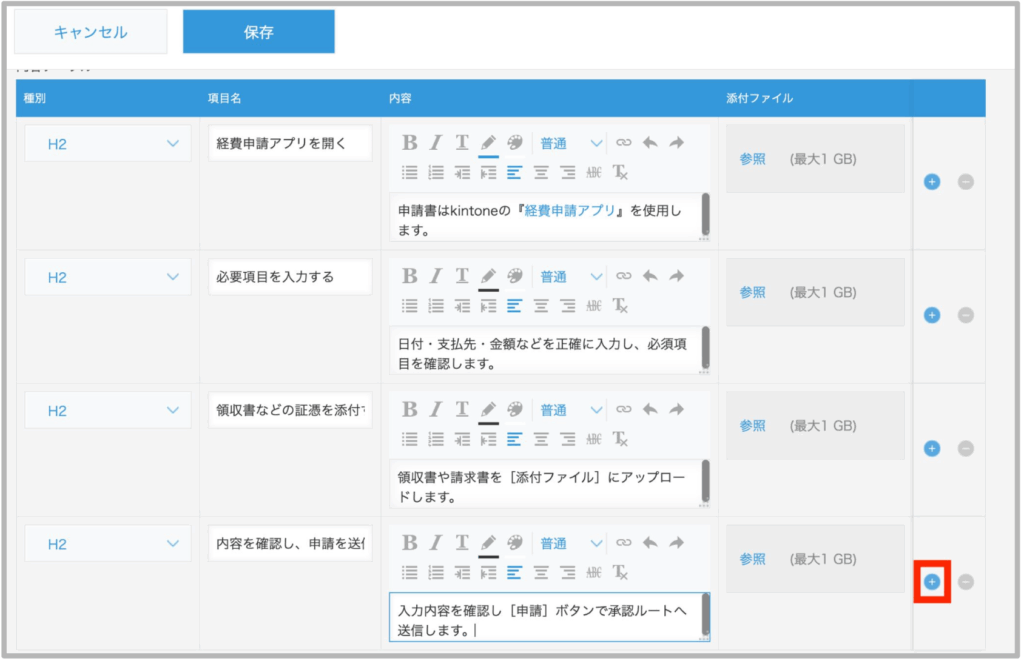Image resolution: width=1024 pixels, height=661 pixels.
Task: Toggle bulleted list in the second row editor
Action: [410, 305]
